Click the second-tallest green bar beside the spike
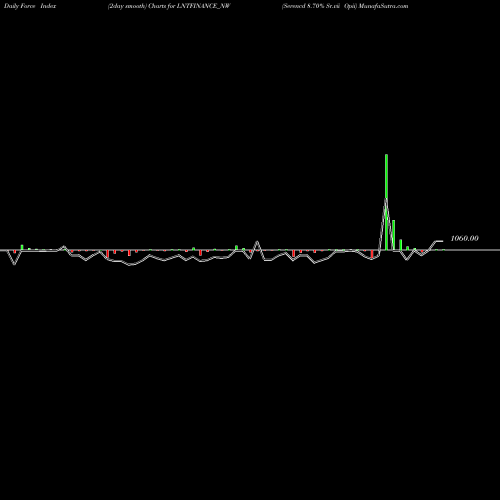The width and height of the screenshot is (500, 500). click(394, 235)
